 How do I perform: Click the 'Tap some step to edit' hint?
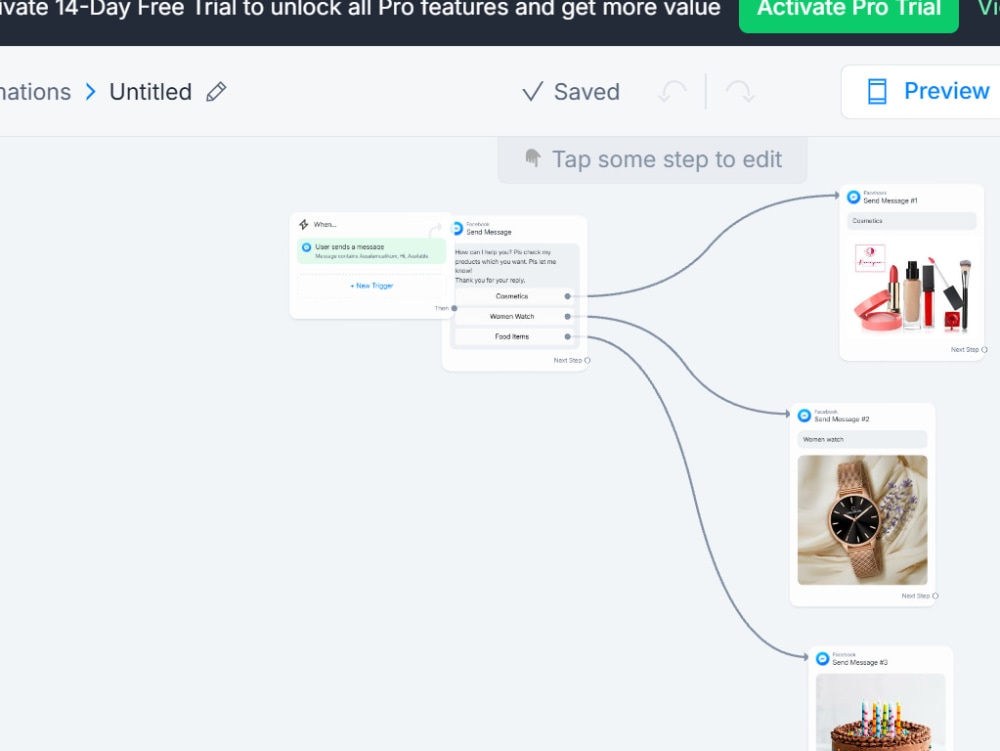[x=652, y=159]
